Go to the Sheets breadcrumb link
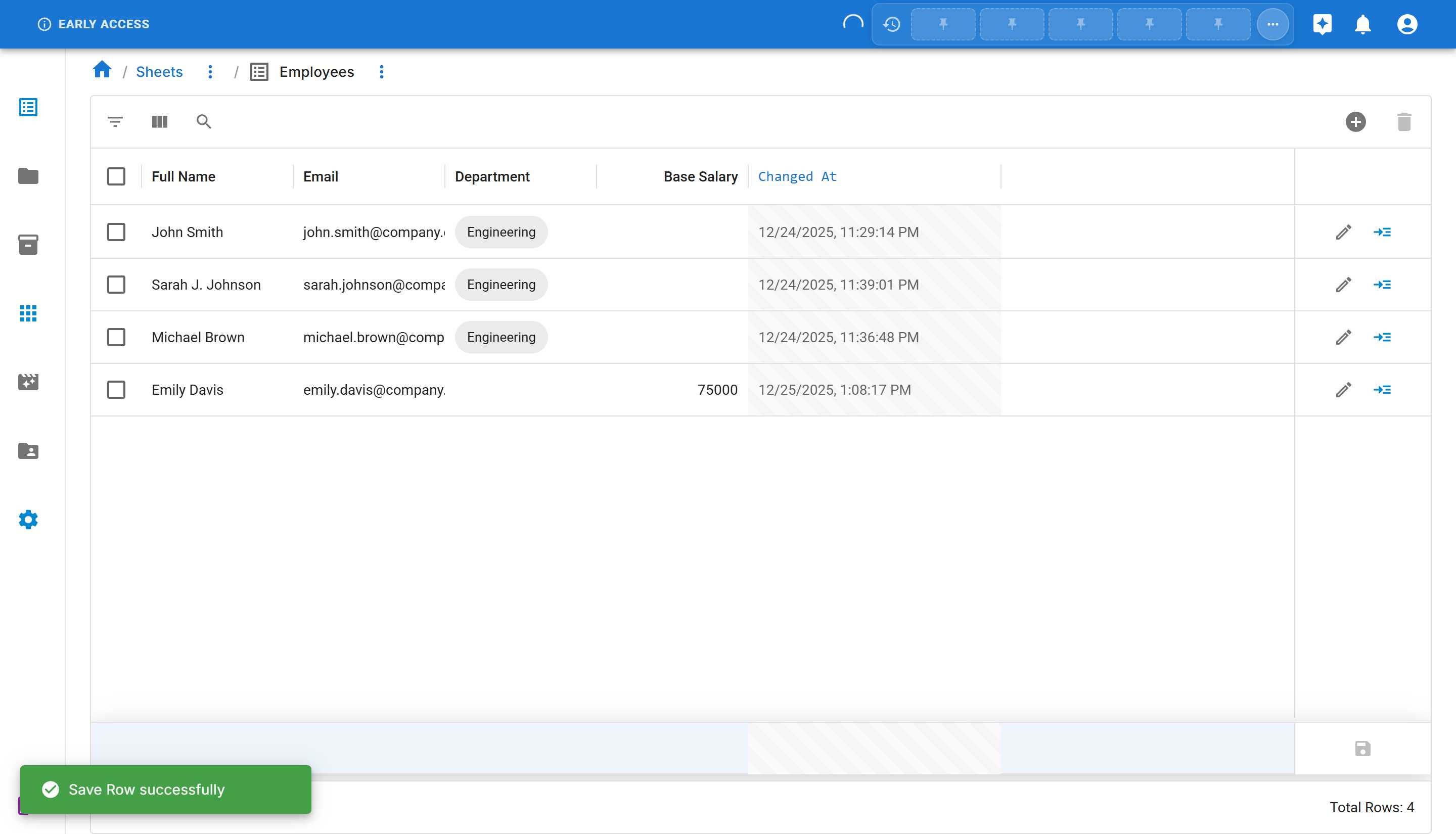 tap(159, 72)
